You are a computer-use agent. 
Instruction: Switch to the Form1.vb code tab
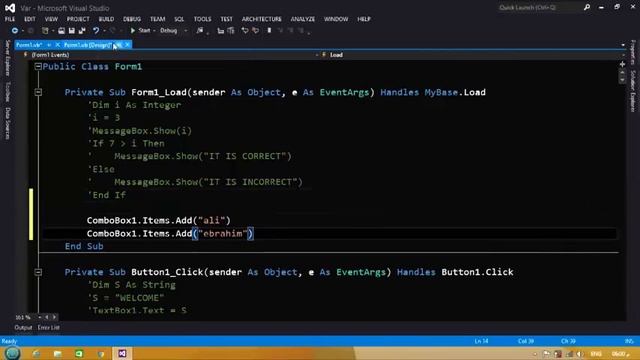(x=29, y=45)
